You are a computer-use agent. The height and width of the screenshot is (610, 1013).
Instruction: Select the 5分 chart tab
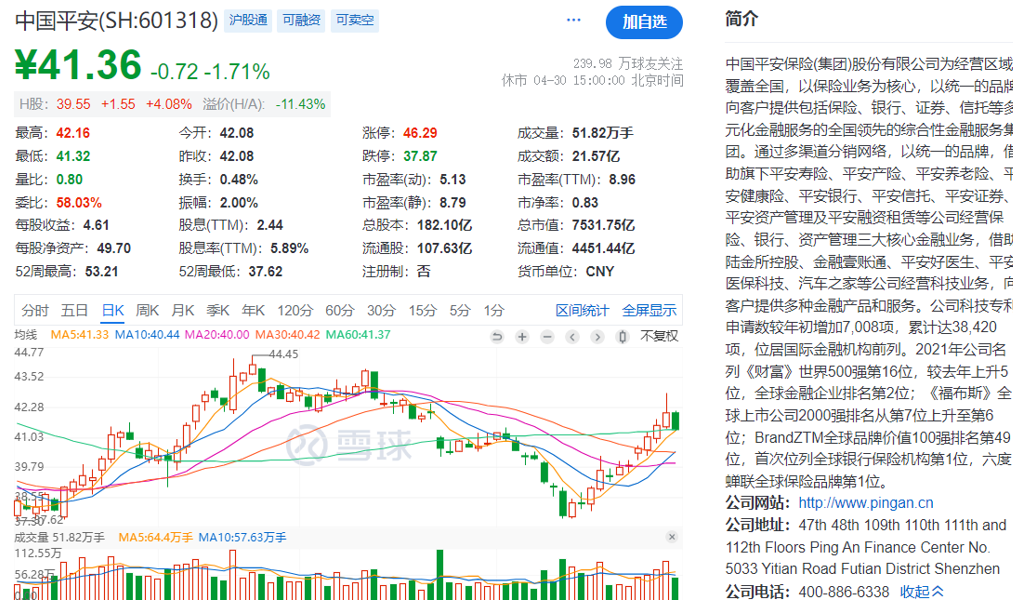coord(461,311)
